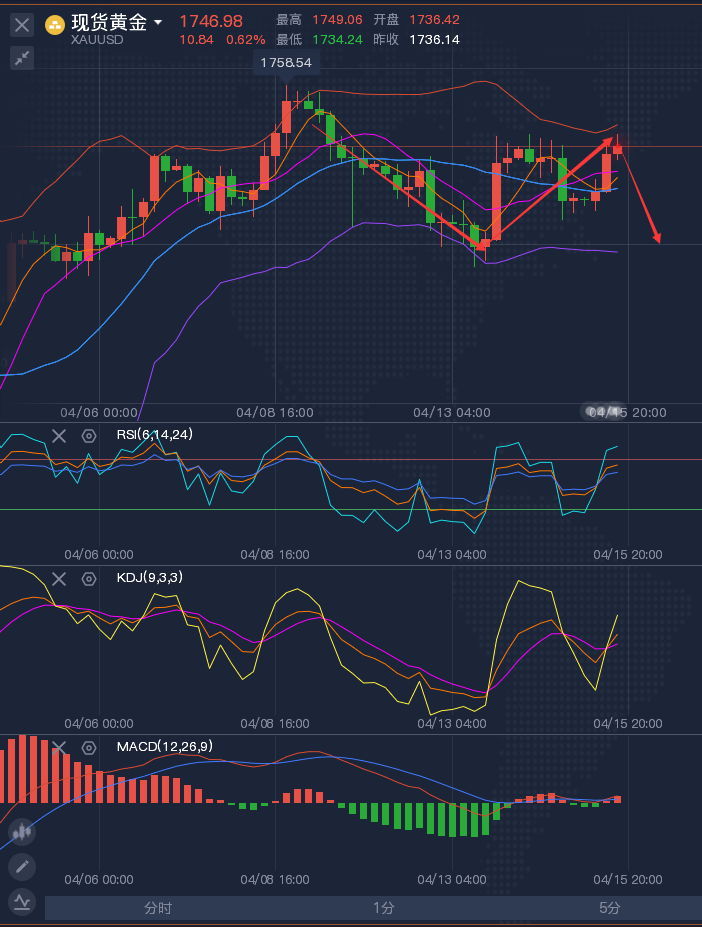
Task: Open KDJ indicator settings gear
Action: click(x=89, y=578)
